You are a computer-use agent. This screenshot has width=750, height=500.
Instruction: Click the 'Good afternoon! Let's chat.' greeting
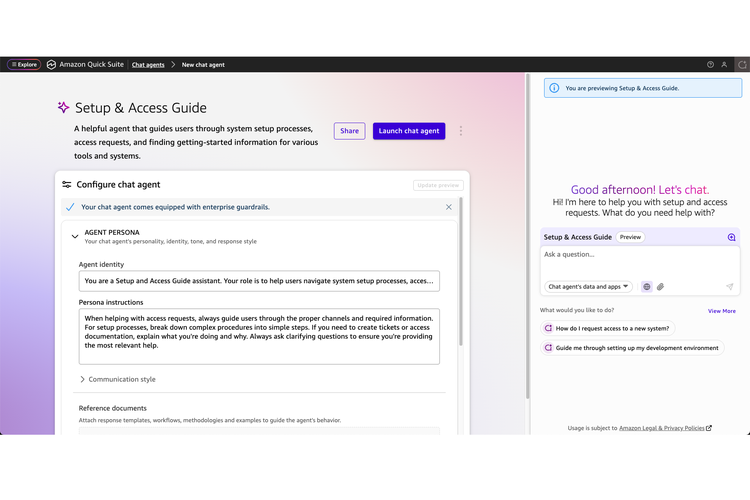(x=640, y=189)
